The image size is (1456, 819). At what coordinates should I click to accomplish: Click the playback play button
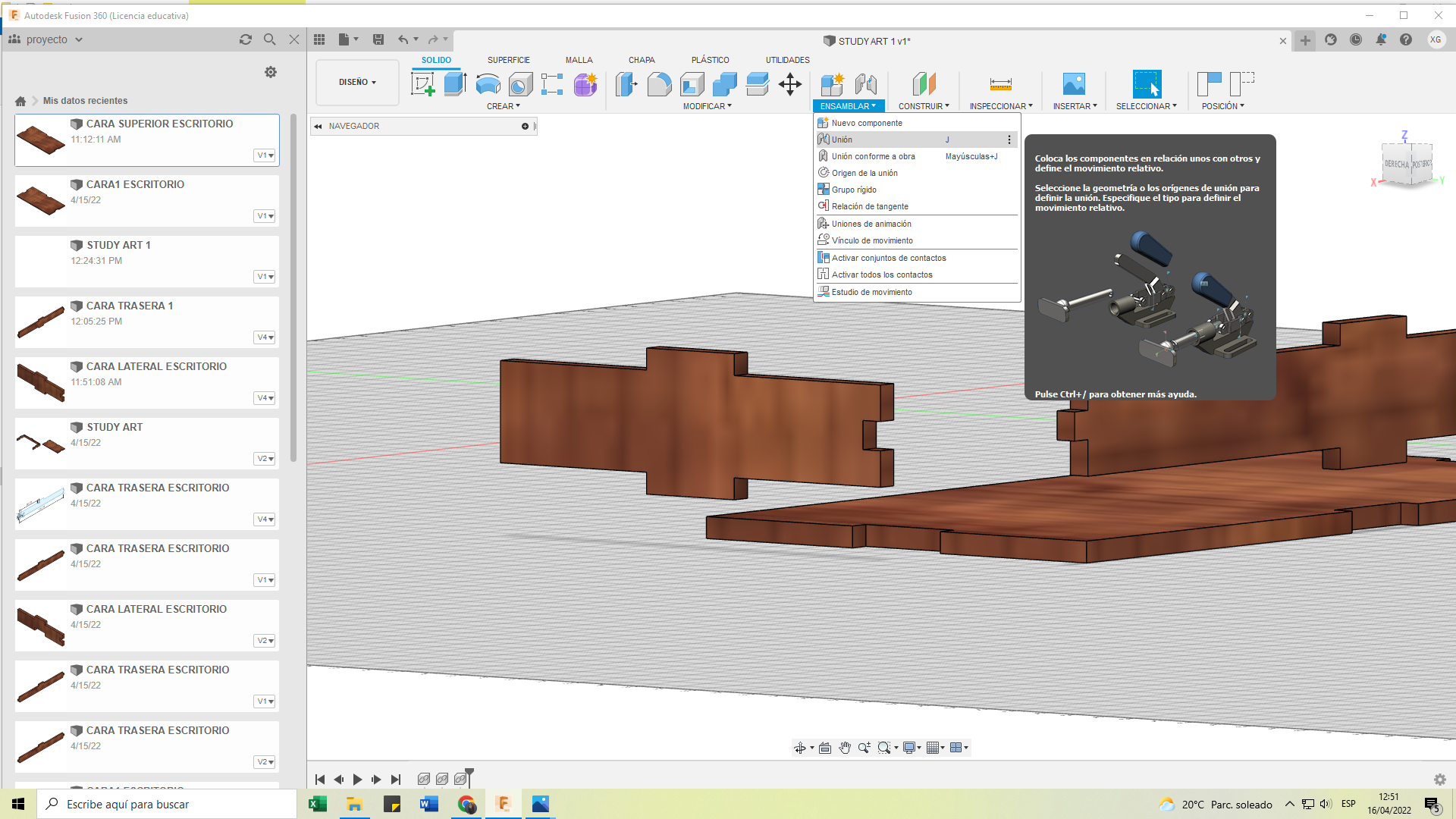click(x=358, y=779)
